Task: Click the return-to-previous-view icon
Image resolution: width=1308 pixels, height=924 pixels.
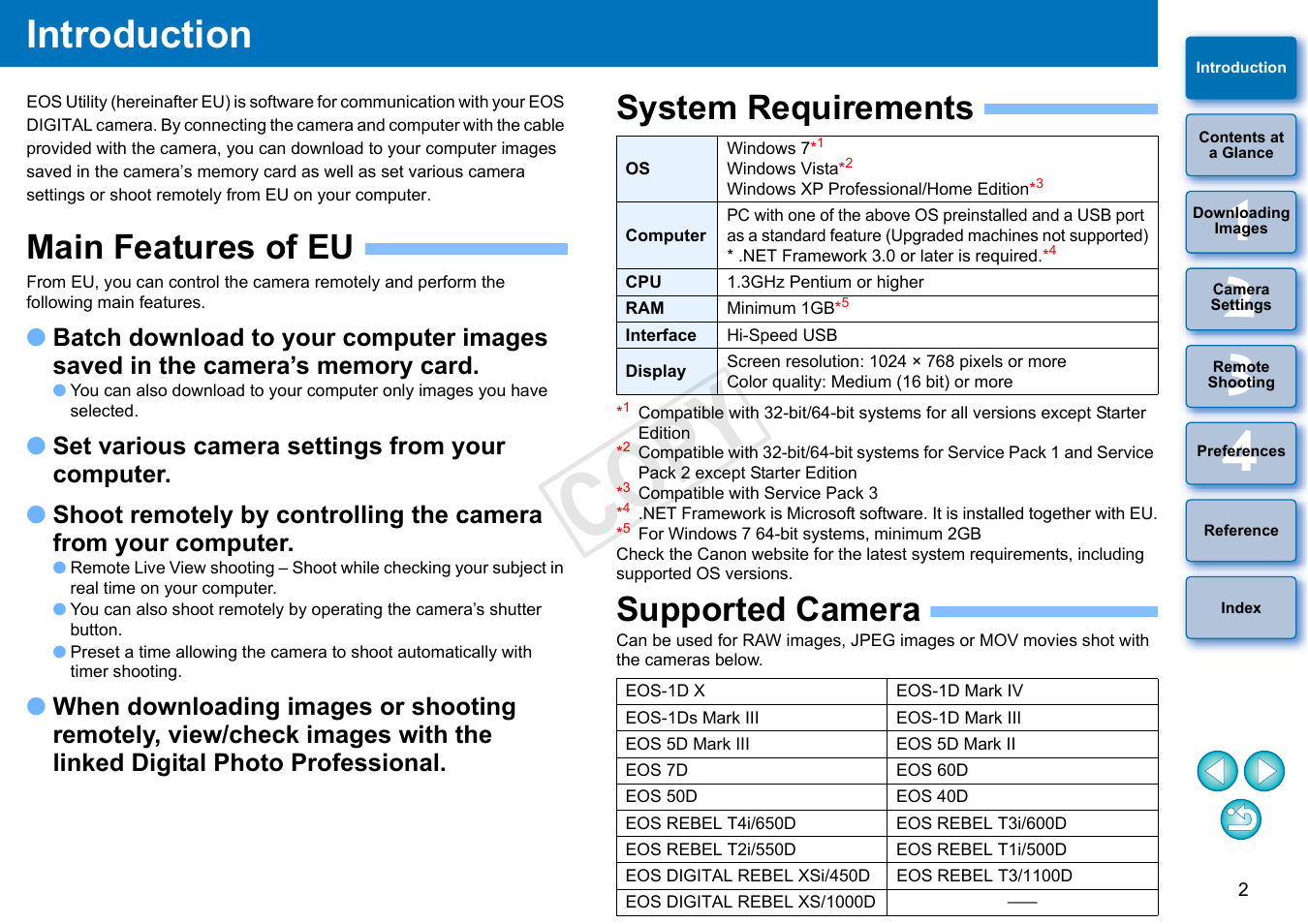Action: (1241, 819)
